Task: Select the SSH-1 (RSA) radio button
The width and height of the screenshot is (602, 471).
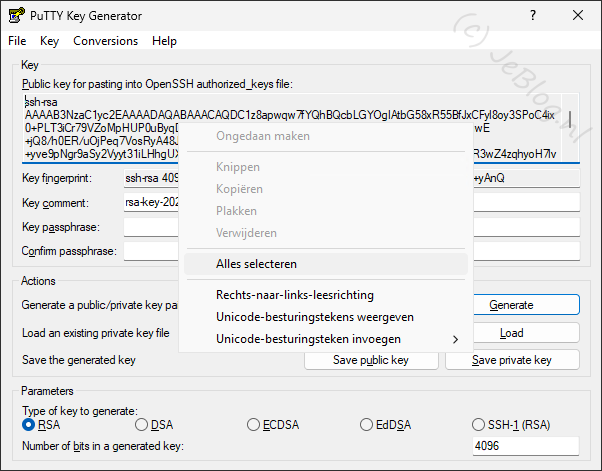Action: pos(480,425)
